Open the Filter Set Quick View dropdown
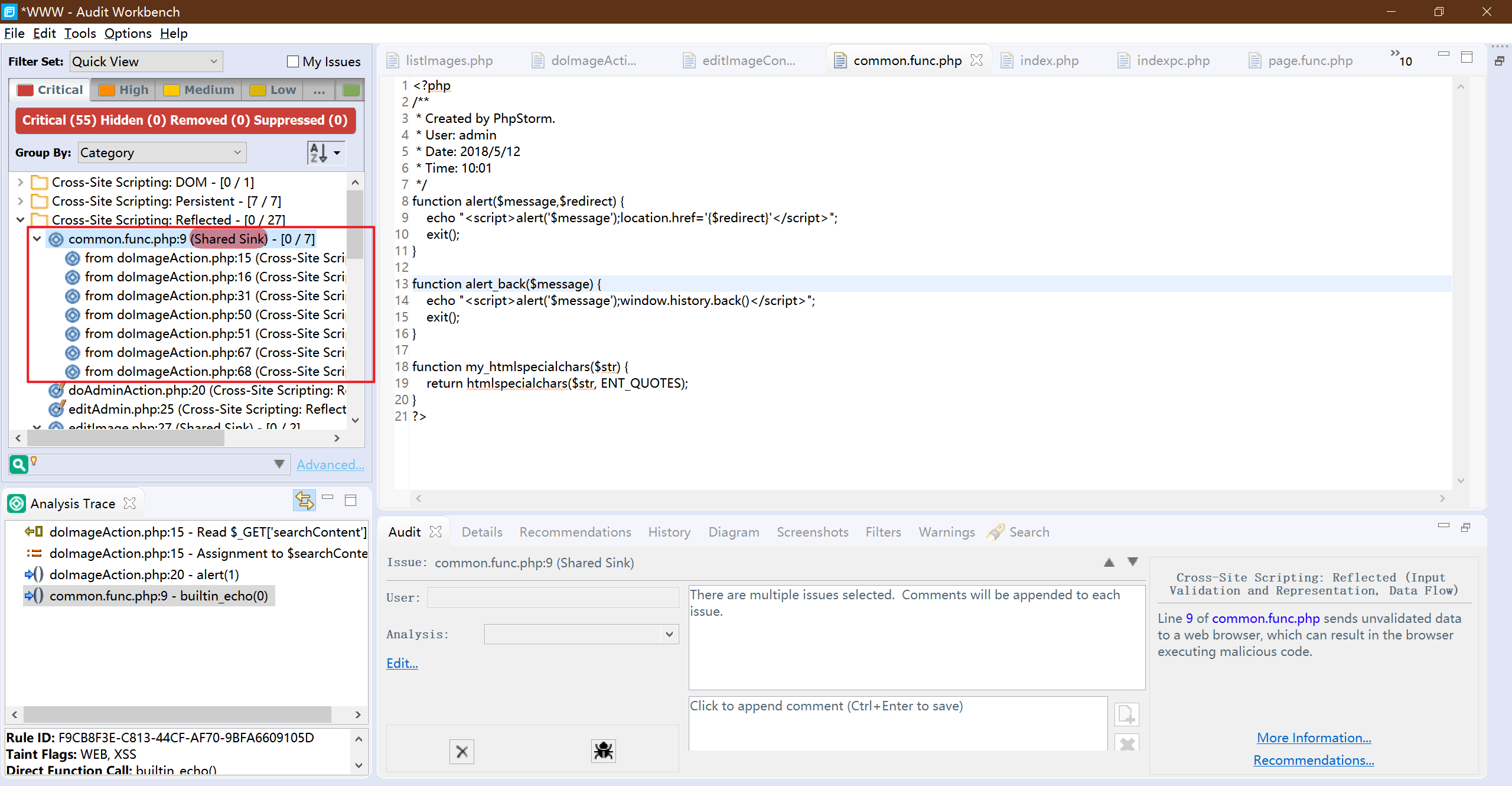 click(146, 61)
